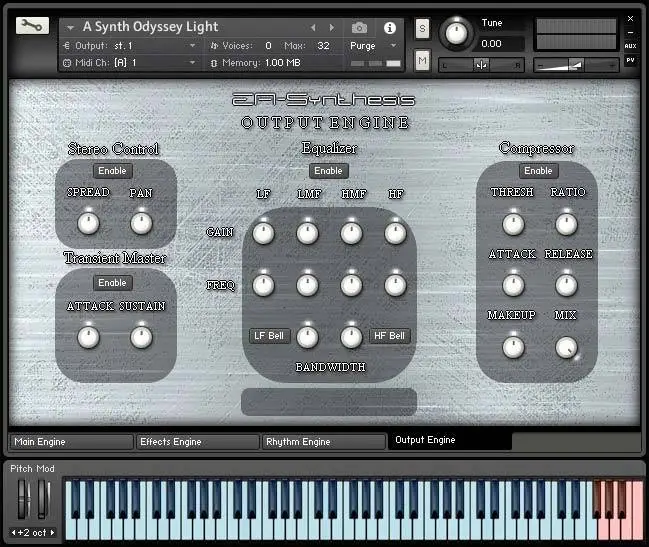Screen dimensions: 649x547
Task: Click the HMF GAIN knob
Action: [351, 233]
